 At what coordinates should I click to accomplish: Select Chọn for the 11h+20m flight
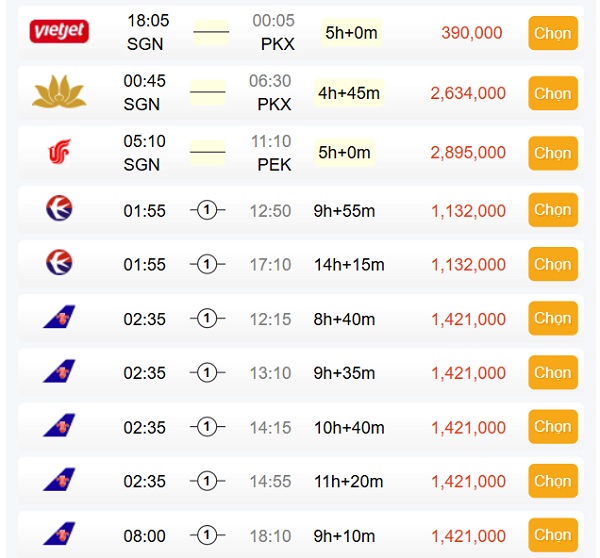(x=553, y=481)
